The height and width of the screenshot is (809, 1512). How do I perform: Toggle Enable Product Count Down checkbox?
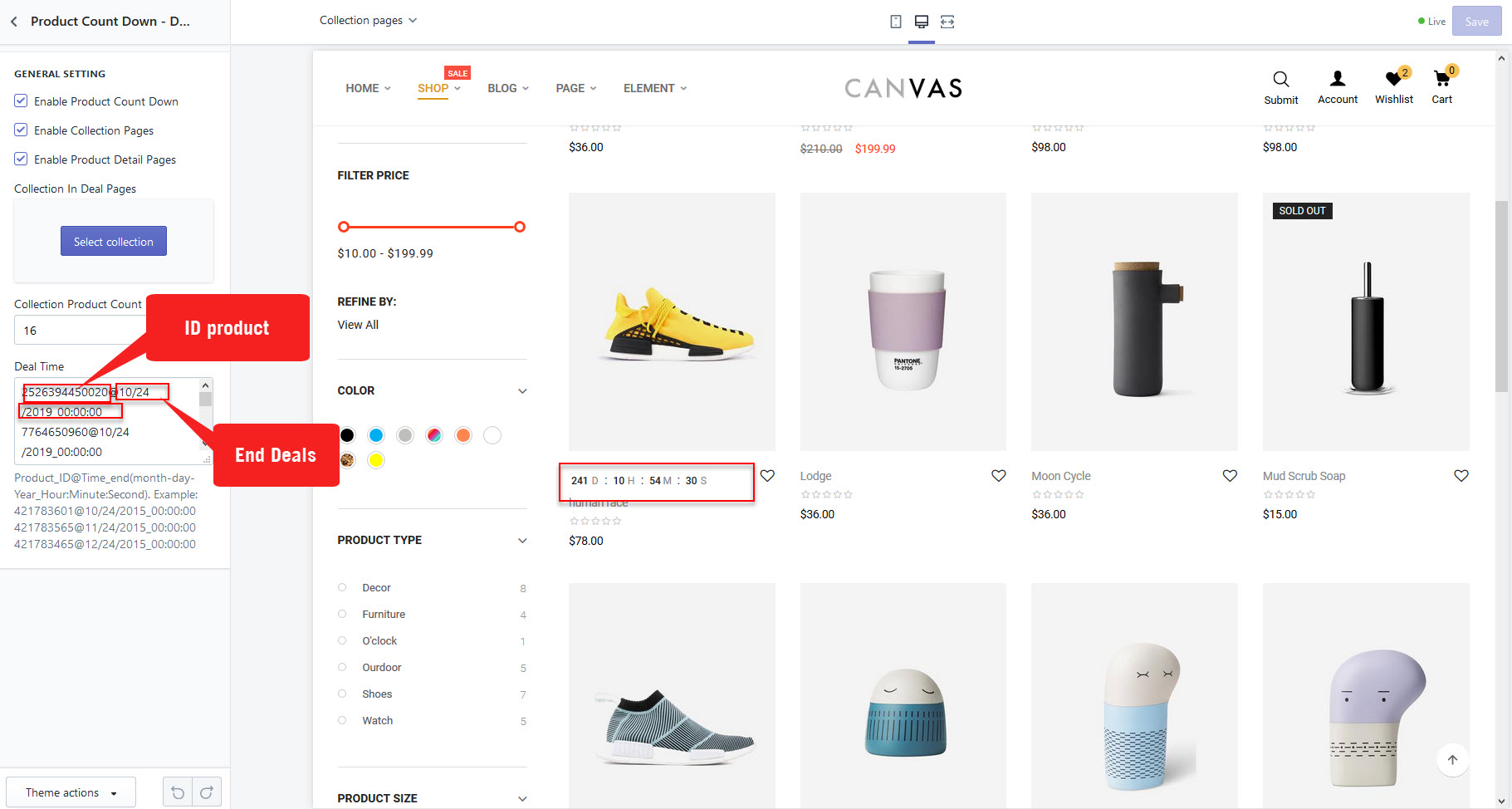click(x=22, y=101)
